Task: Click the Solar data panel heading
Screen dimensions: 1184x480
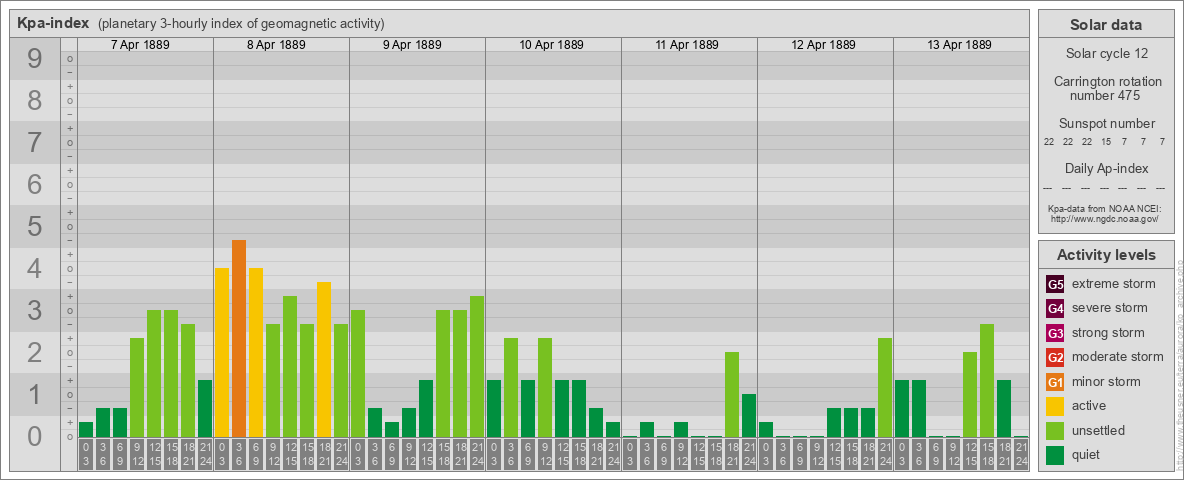Action: tap(1106, 25)
